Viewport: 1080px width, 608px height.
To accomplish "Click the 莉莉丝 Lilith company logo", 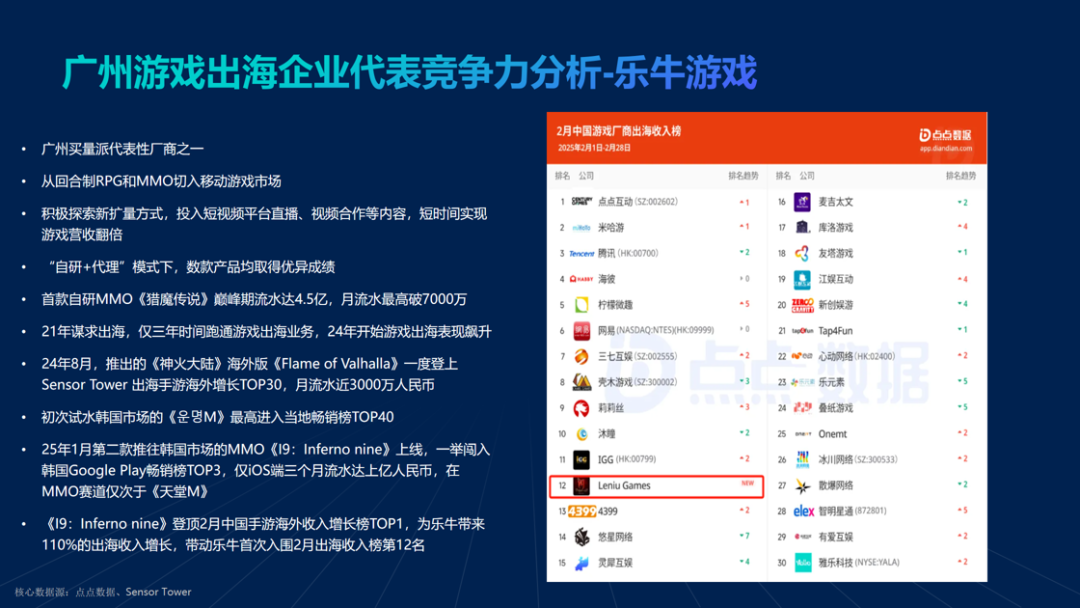I will [581, 407].
